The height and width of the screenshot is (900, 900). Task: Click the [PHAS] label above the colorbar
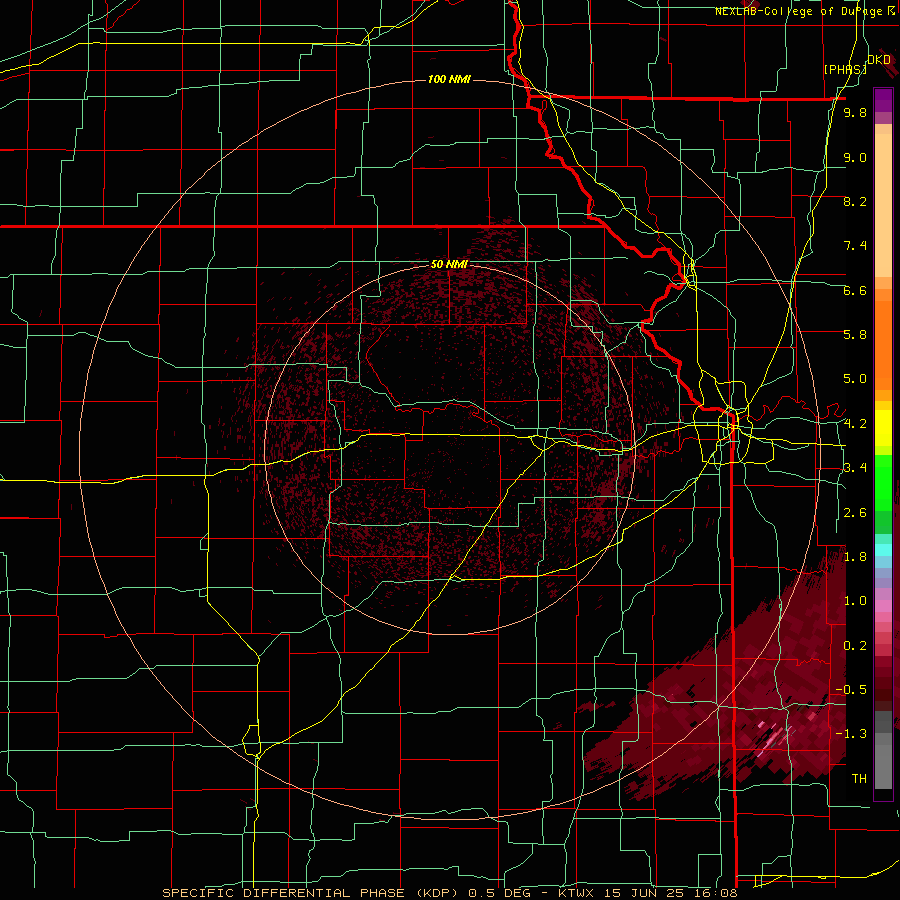point(845,69)
